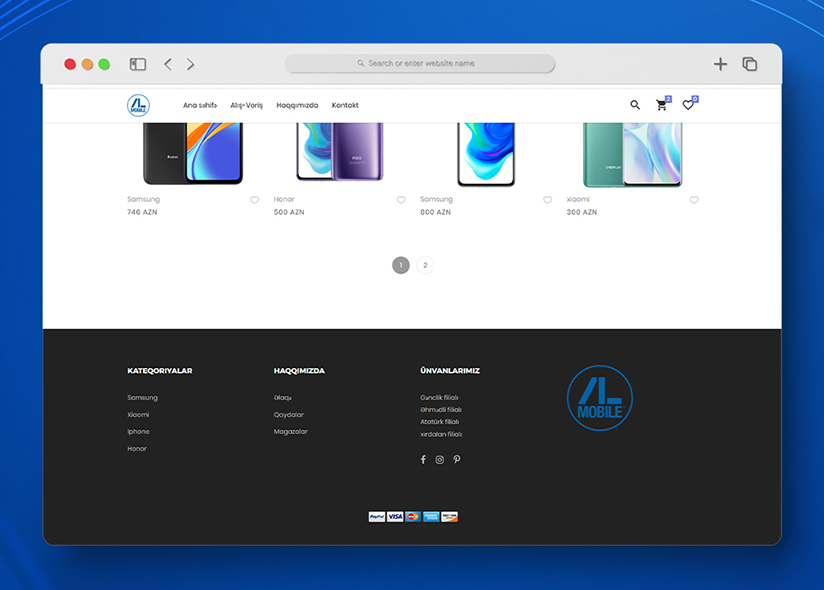Click the Honor product name above 500 AZN
Image resolution: width=824 pixels, height=590 pixels.
284,199
